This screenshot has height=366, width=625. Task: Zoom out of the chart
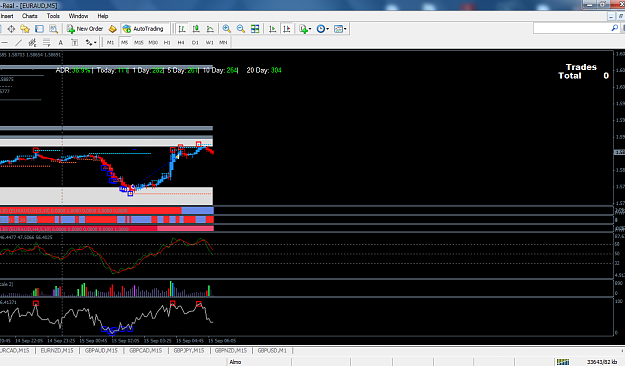tap(240, 29)
